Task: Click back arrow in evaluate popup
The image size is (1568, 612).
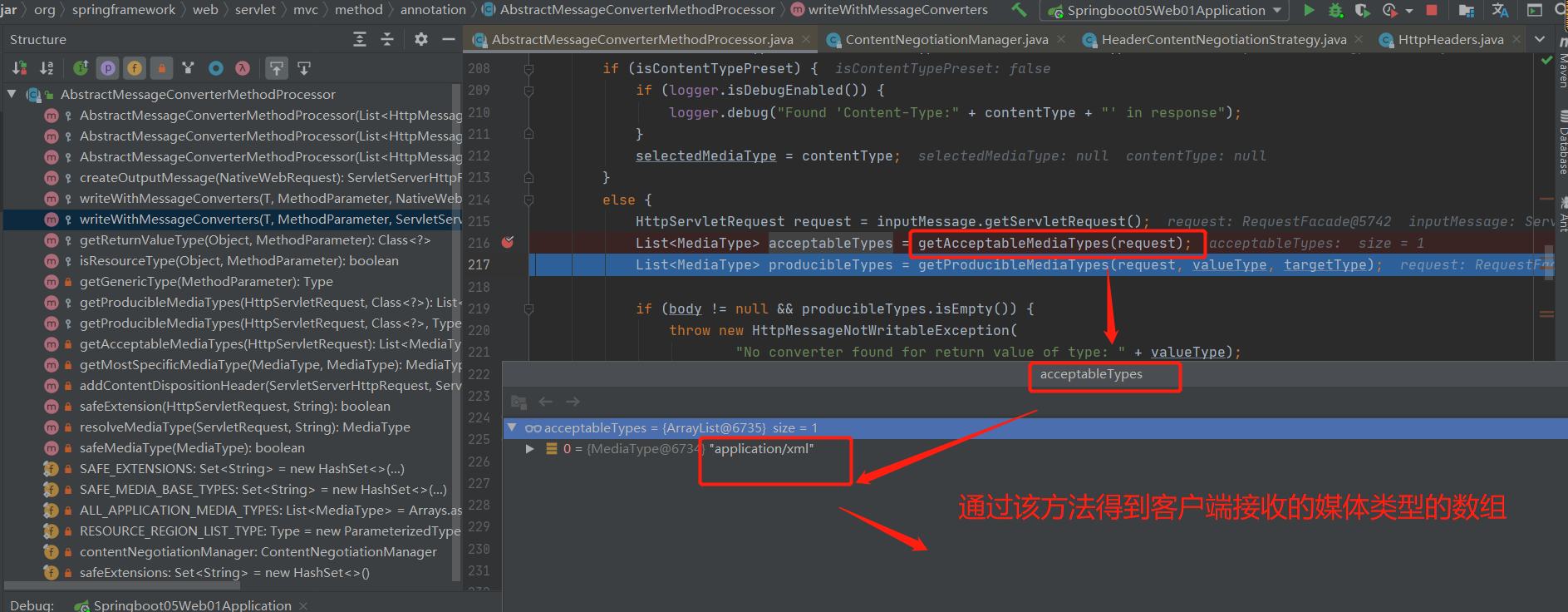Action: [x=546, y=402]
